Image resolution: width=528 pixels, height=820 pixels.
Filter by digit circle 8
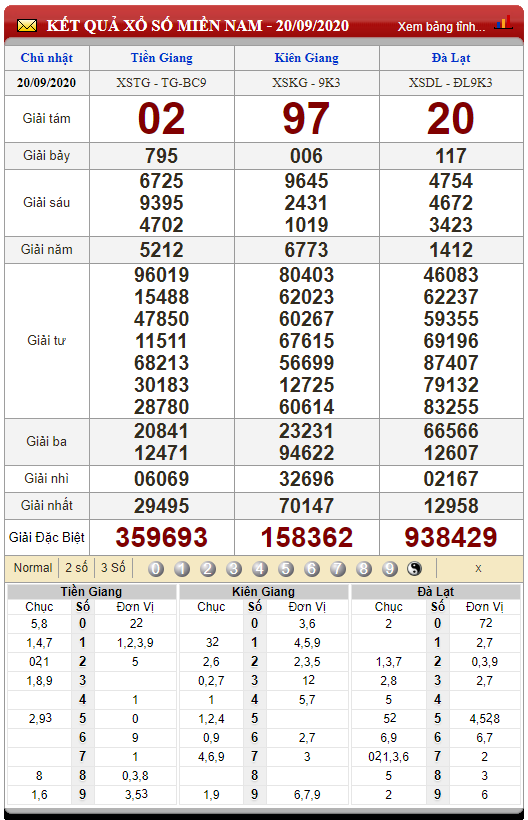click(364, 568)
